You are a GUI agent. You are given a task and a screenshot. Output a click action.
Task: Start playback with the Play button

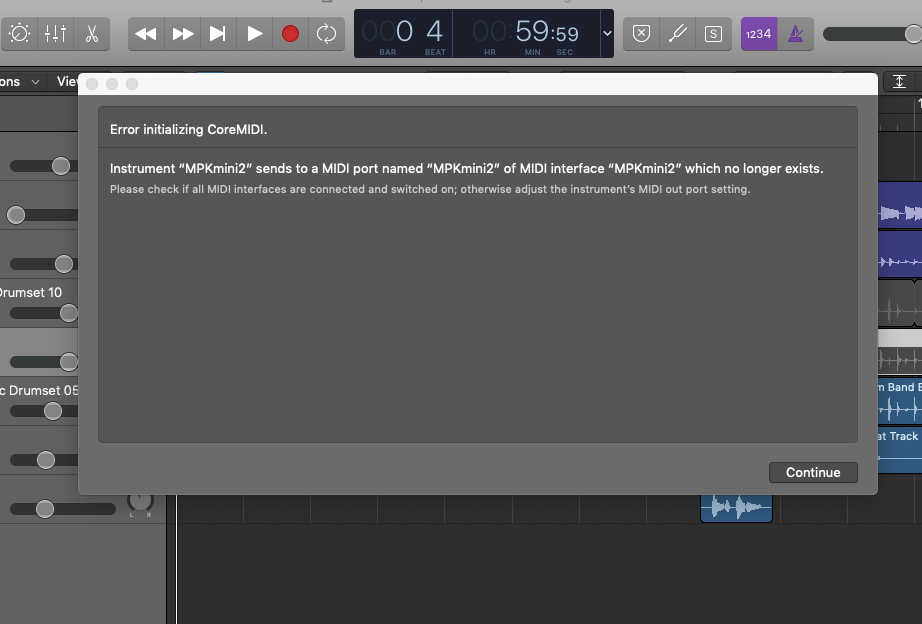click(255, 34)
